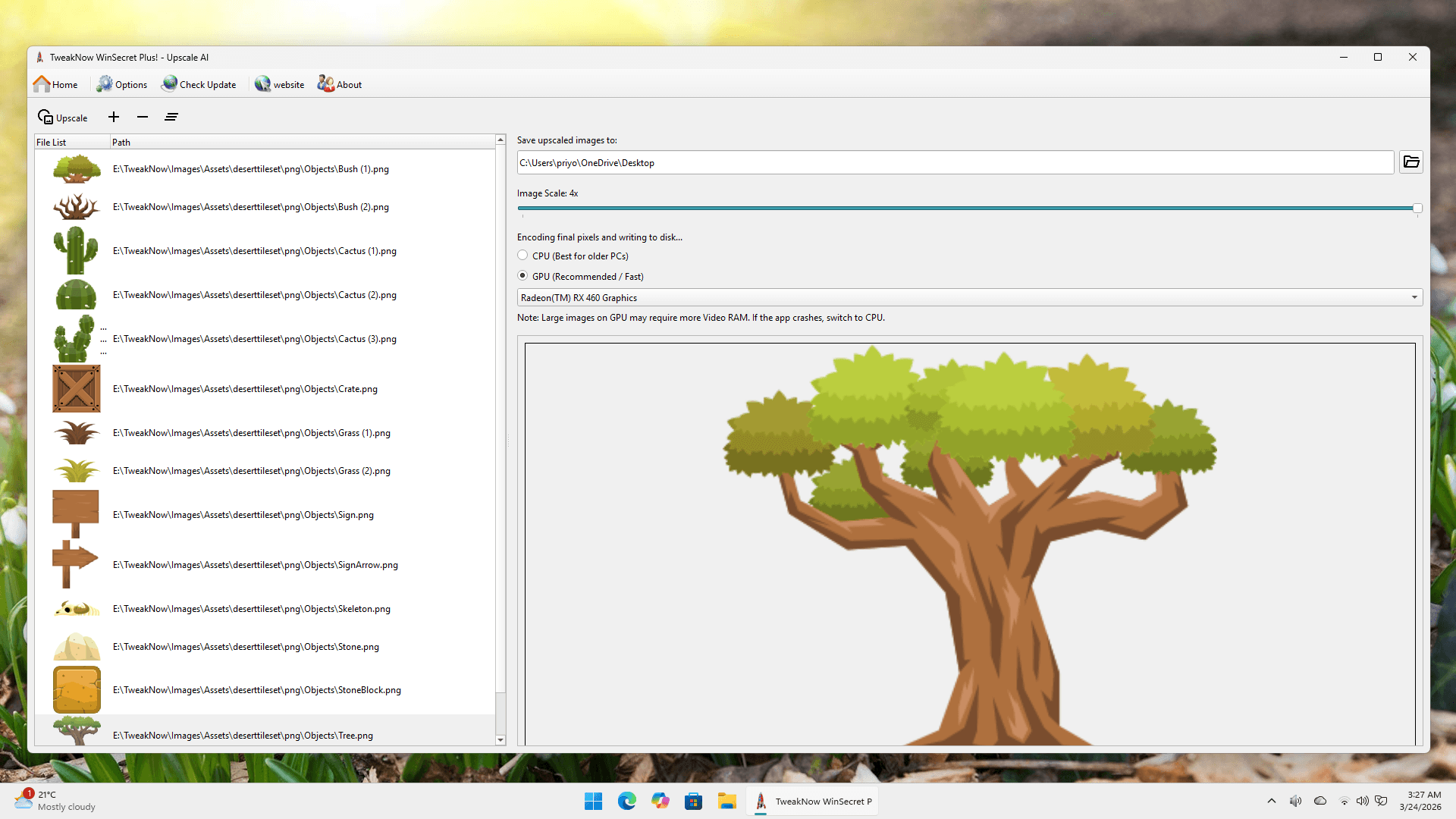The image size is (1456, 819).
Task: Click the Path column header
Action: (121, 142)
